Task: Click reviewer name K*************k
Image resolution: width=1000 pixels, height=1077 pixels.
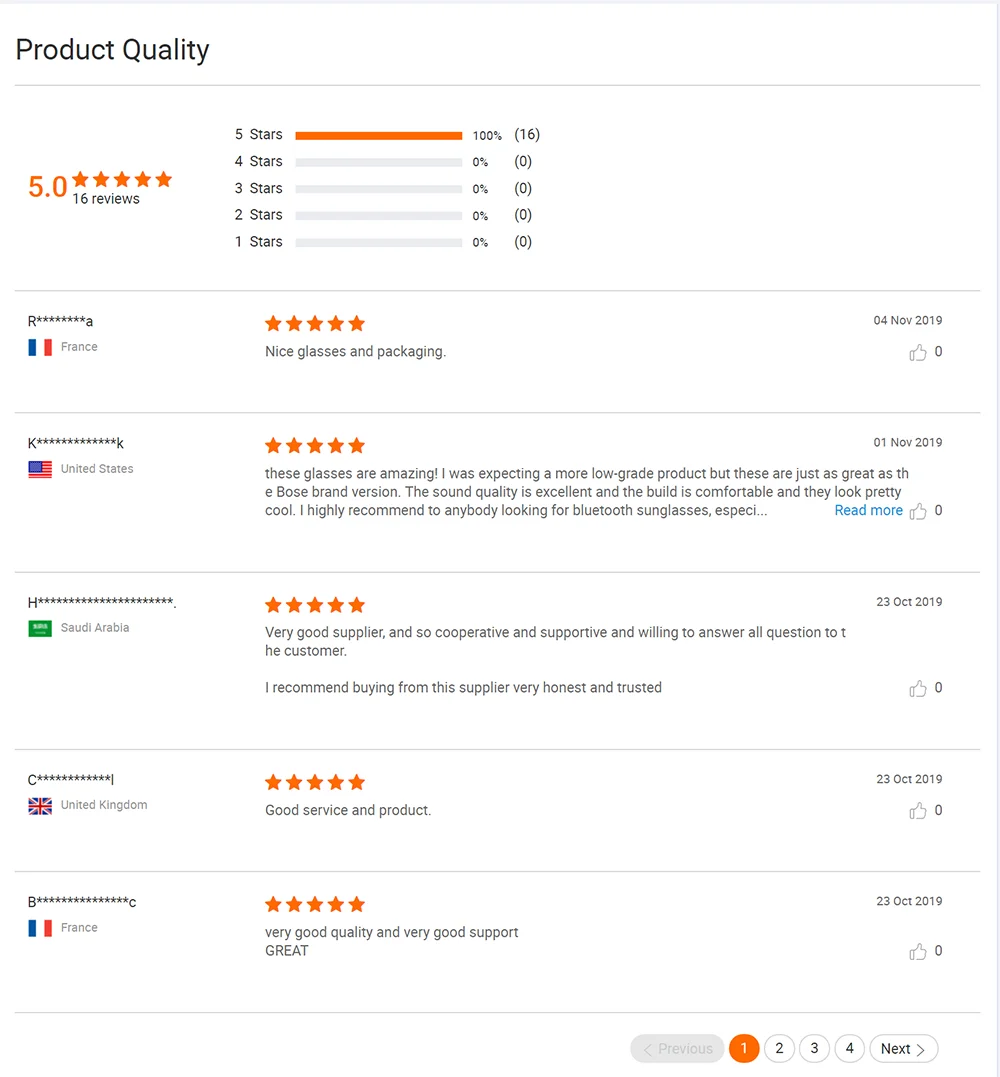Action: tap(76, 443)
